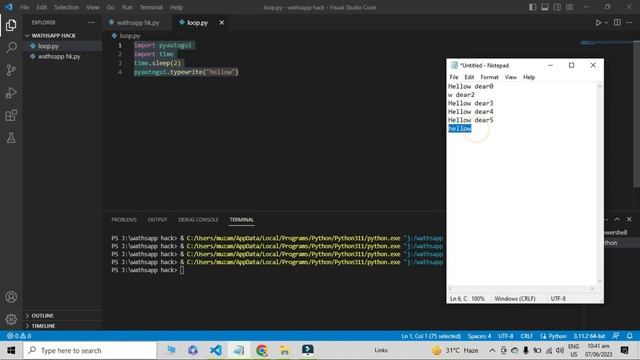Close the loop.py editor tab
The height and width of the screenshot is (360, 640).
point(222,22)
